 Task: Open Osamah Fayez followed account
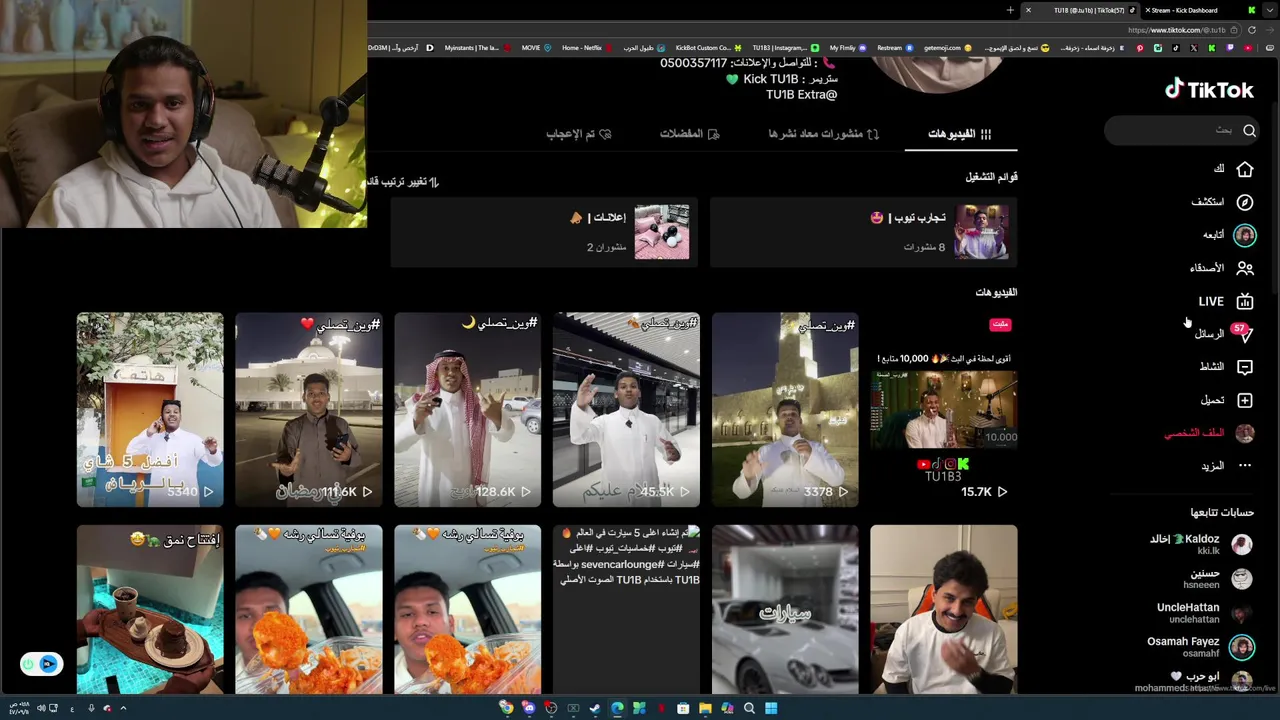(1200, 647)
